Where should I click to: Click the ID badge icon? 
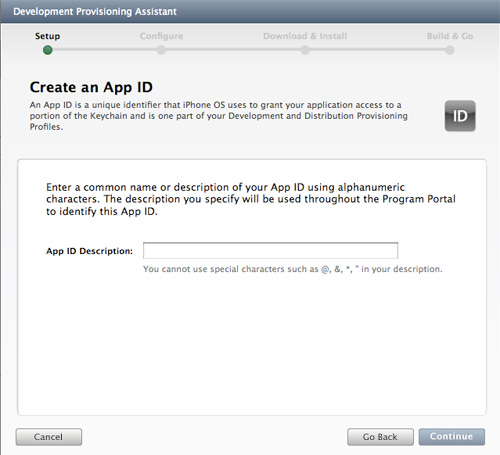tap(460, 116)
